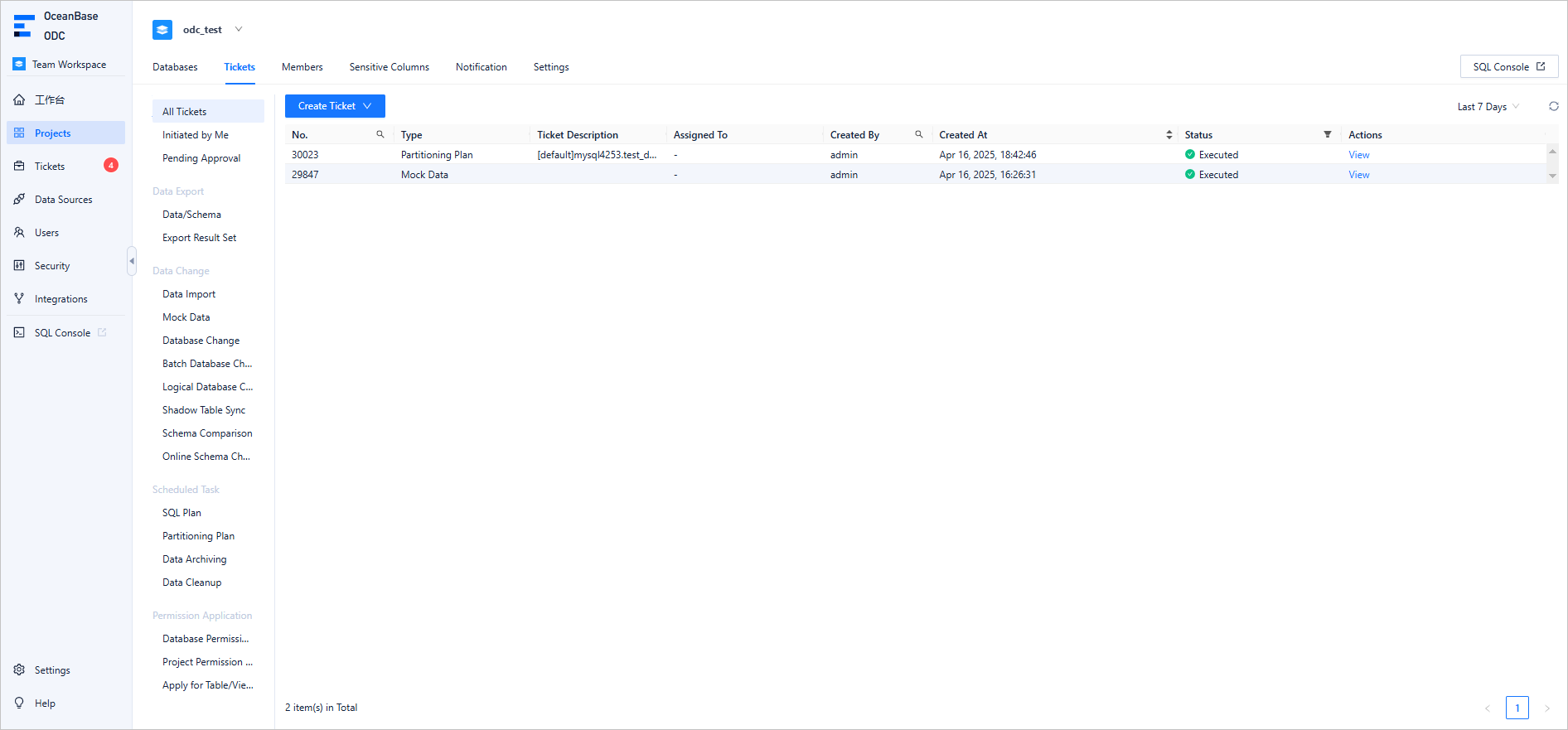Screen dimensions: 1568x730
Task: Click the refresh icon beside Last 7 Days
Action: click(1553, 106)
